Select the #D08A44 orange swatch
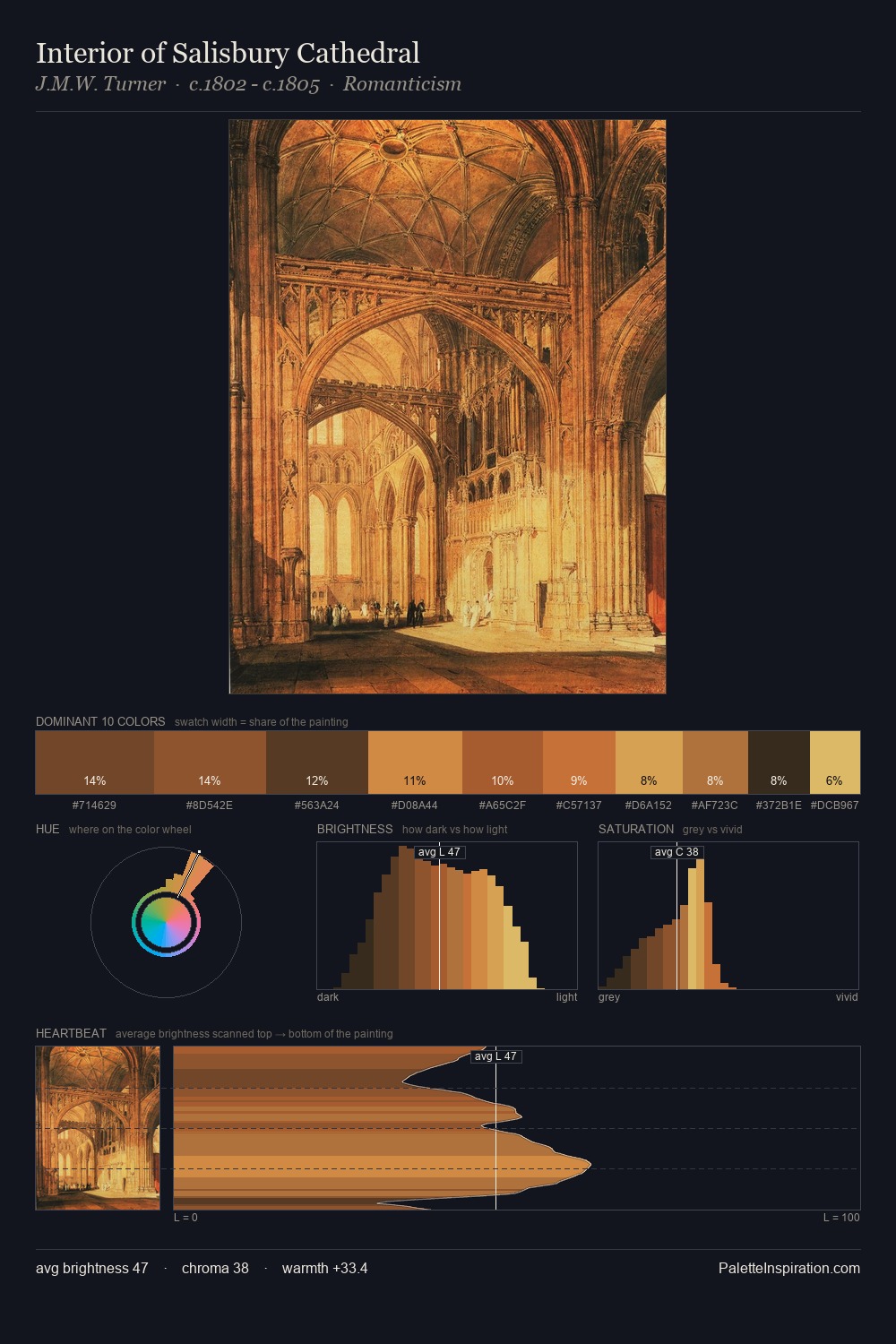This screenshot has height=1344, width=896. 415,762
